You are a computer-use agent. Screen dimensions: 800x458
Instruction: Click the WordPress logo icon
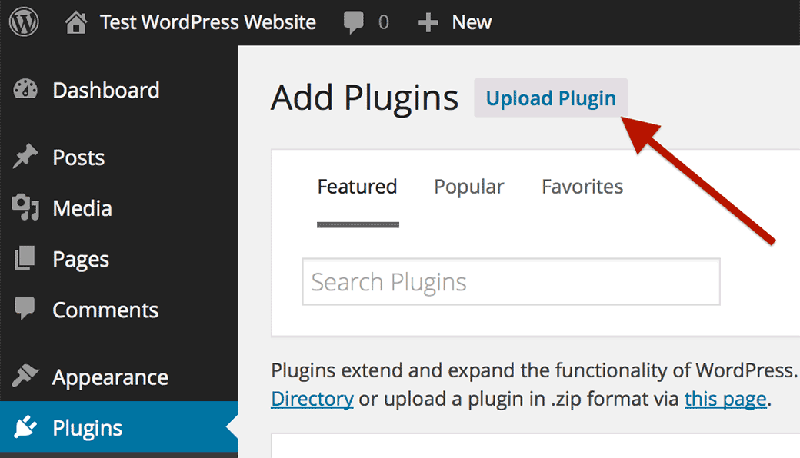click(23, 22)
